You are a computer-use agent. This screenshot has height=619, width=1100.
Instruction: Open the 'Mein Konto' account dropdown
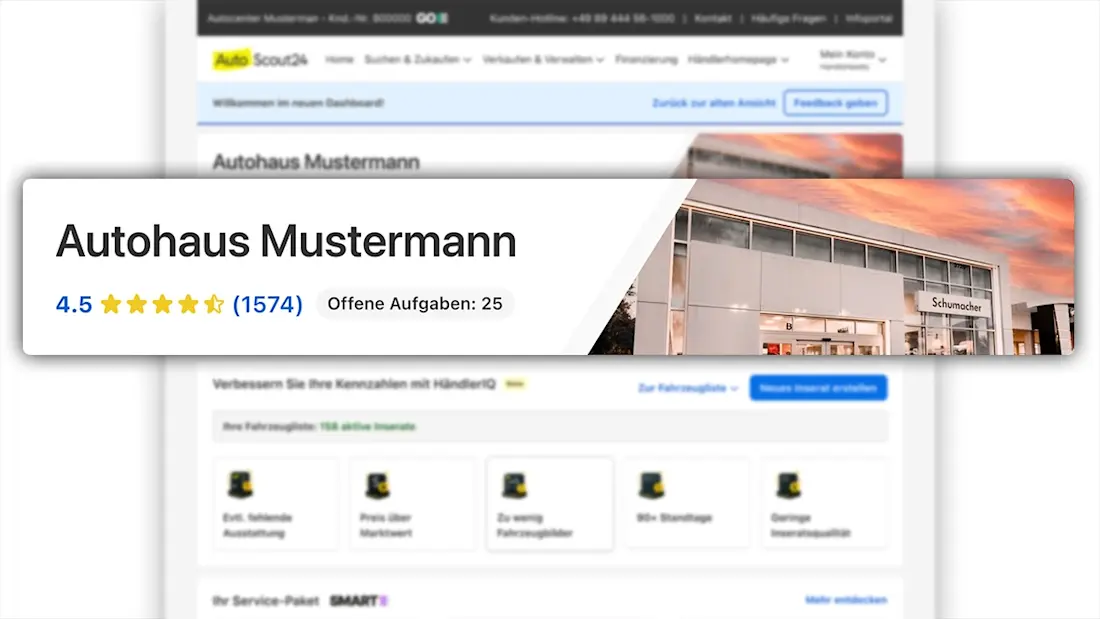pos(852,60)
